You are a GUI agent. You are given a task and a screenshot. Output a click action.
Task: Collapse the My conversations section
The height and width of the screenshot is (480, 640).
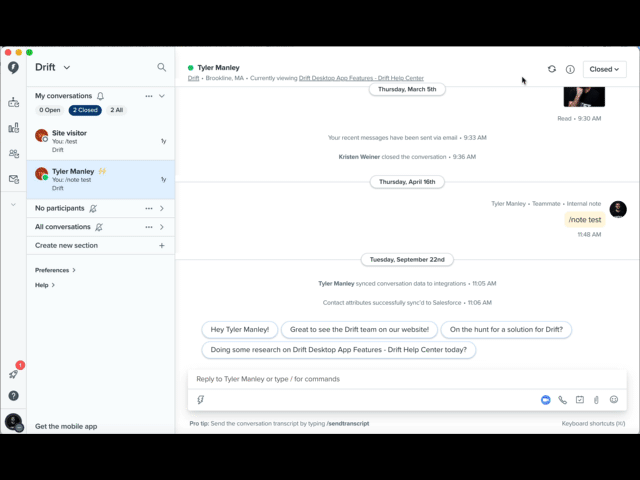pyautogui.click(x=162, y=96)
